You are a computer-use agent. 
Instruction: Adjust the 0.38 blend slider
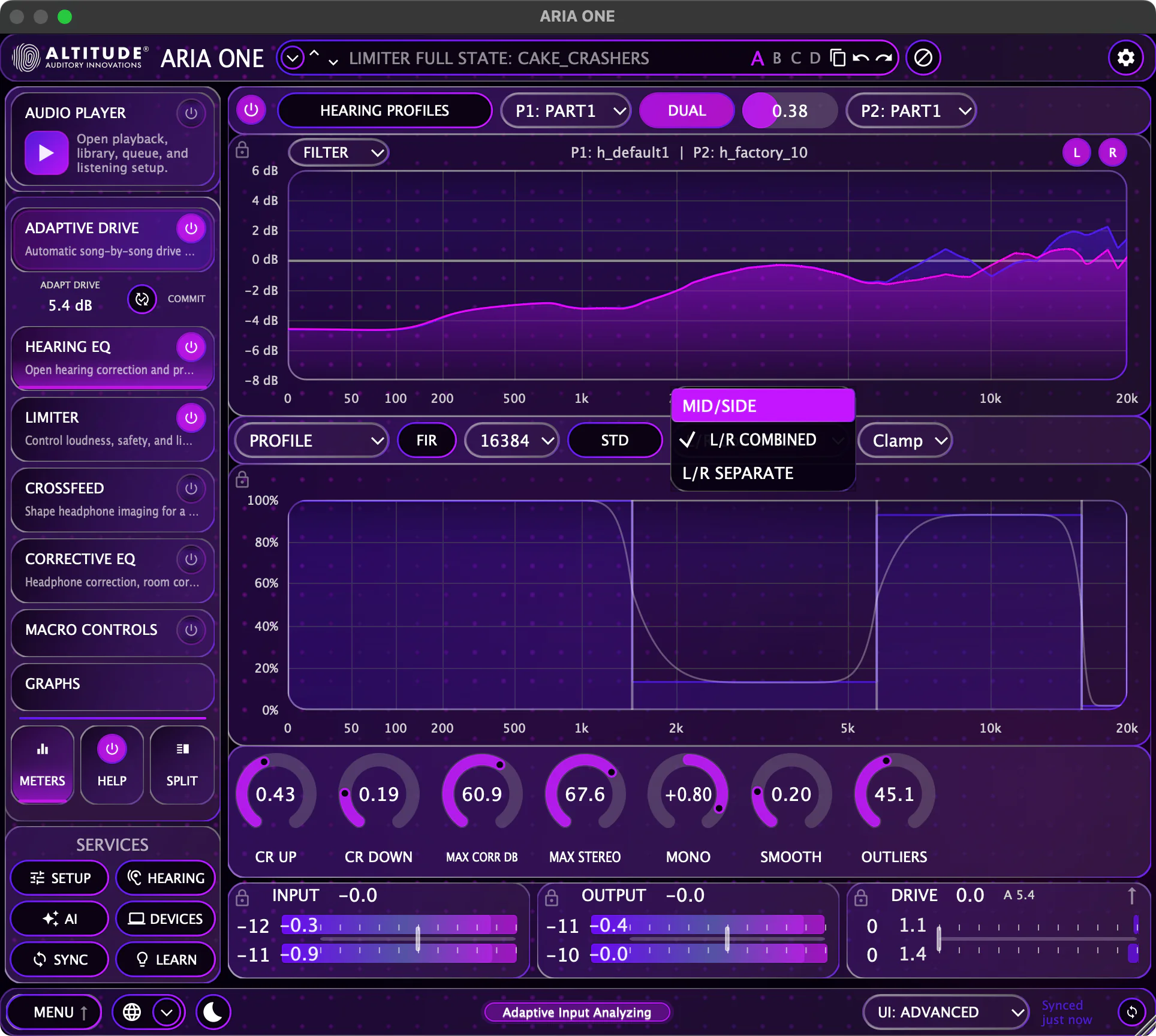tap(790, 110)
